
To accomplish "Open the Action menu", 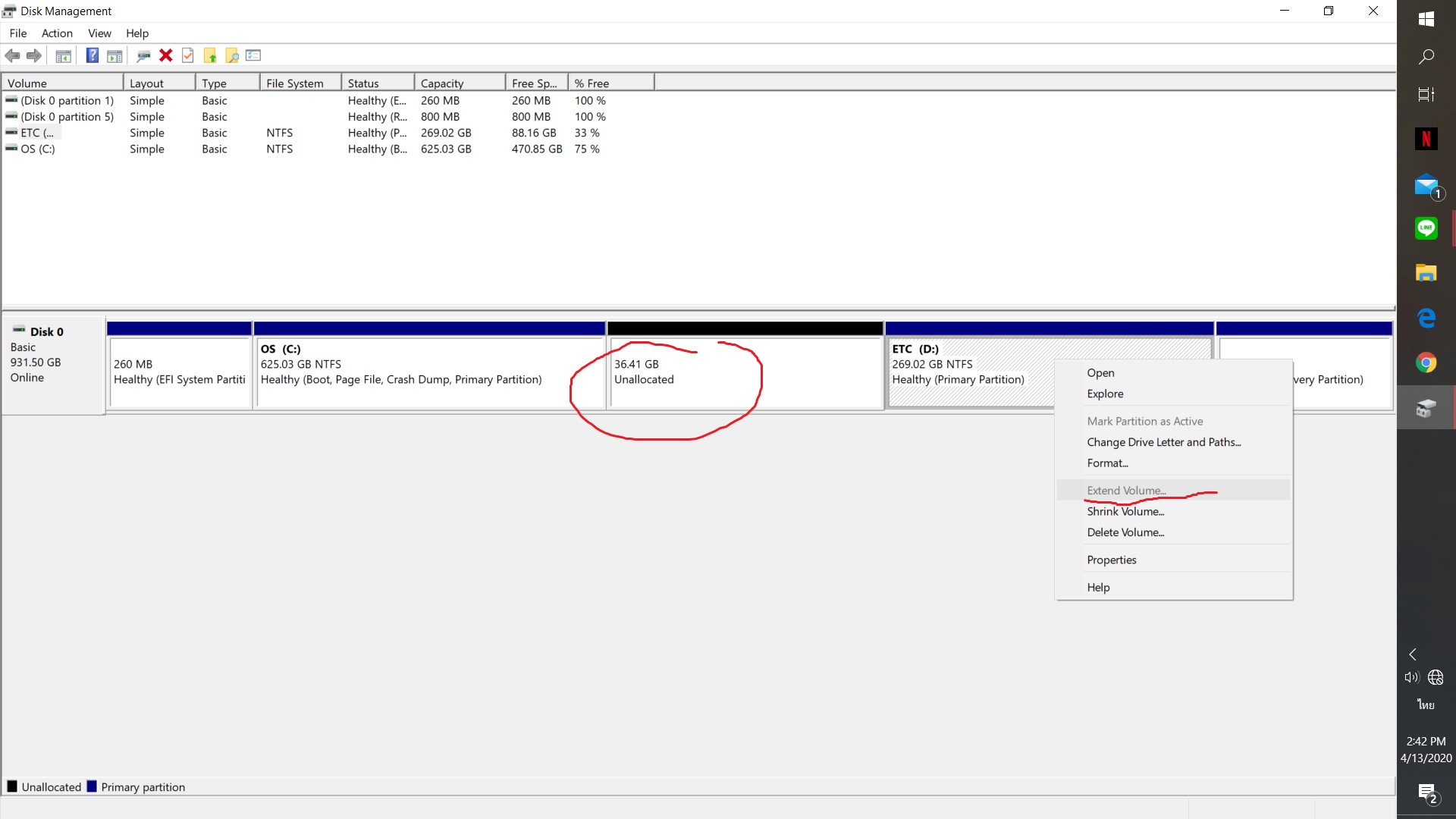I will coord(57,33).
